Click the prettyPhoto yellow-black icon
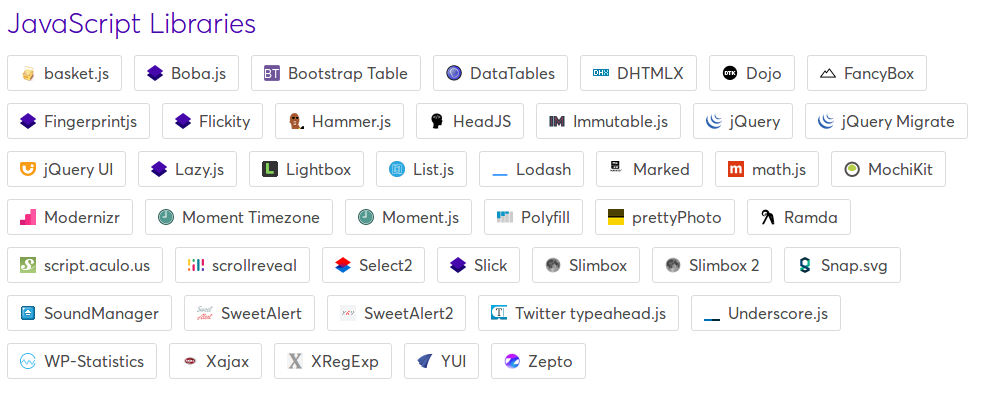This screenshot has width=982, height=403. (x=616, y=217)
